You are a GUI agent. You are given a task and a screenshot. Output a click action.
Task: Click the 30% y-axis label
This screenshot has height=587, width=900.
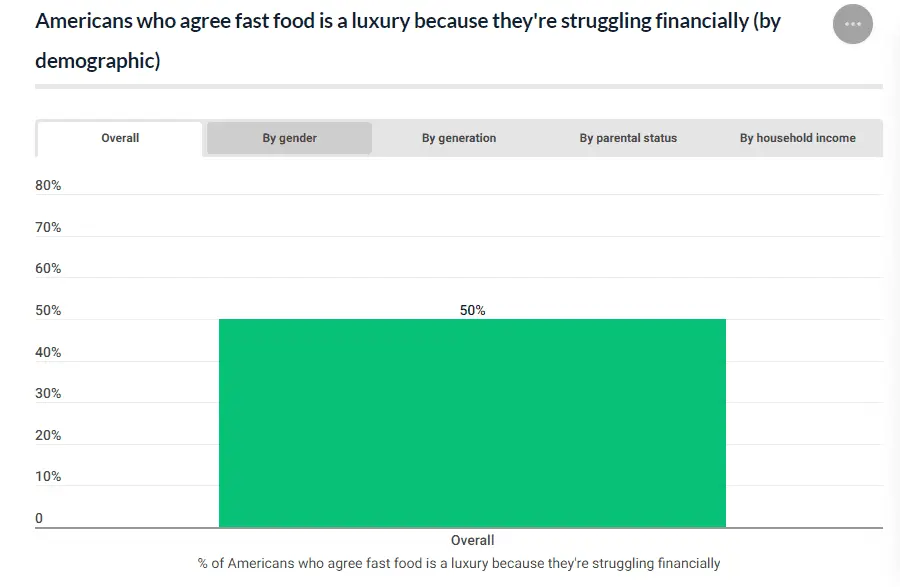pyautogui.click(x=48, y=393)
